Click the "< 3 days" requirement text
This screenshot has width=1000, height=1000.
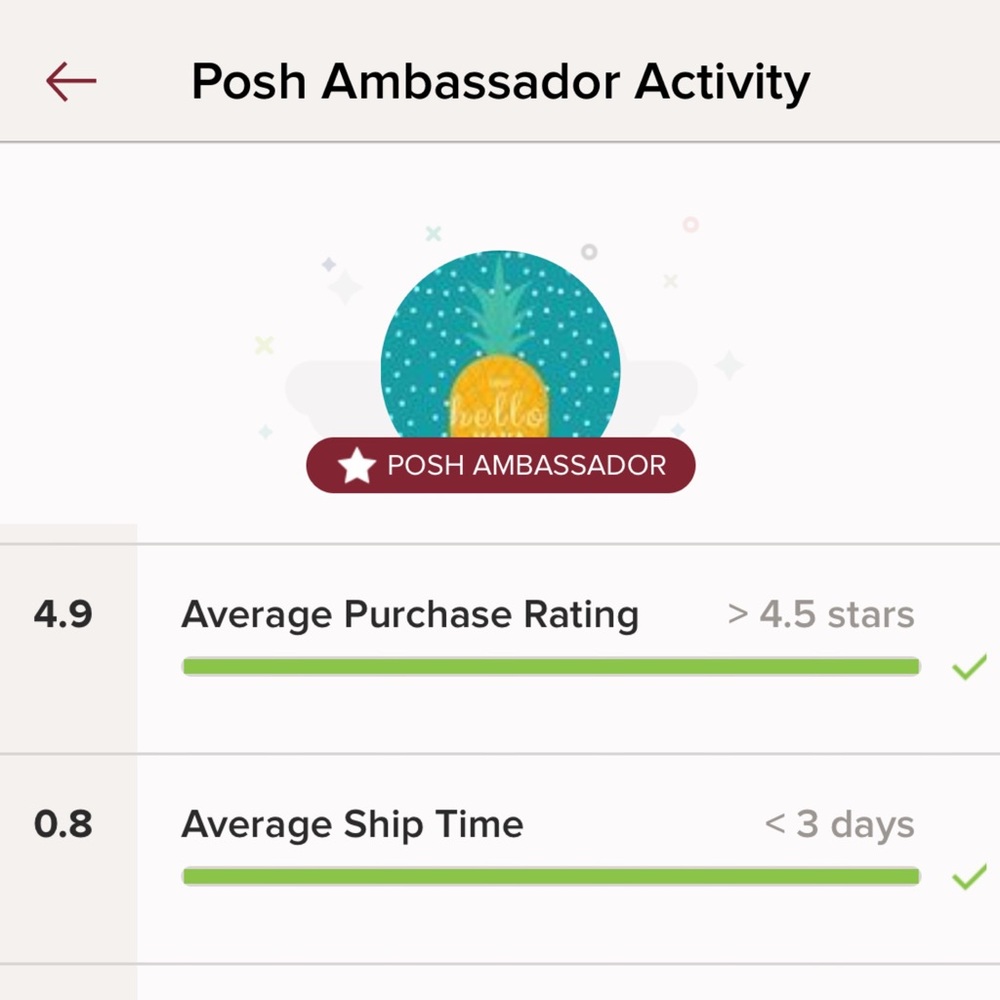click(x=839, y=825)
